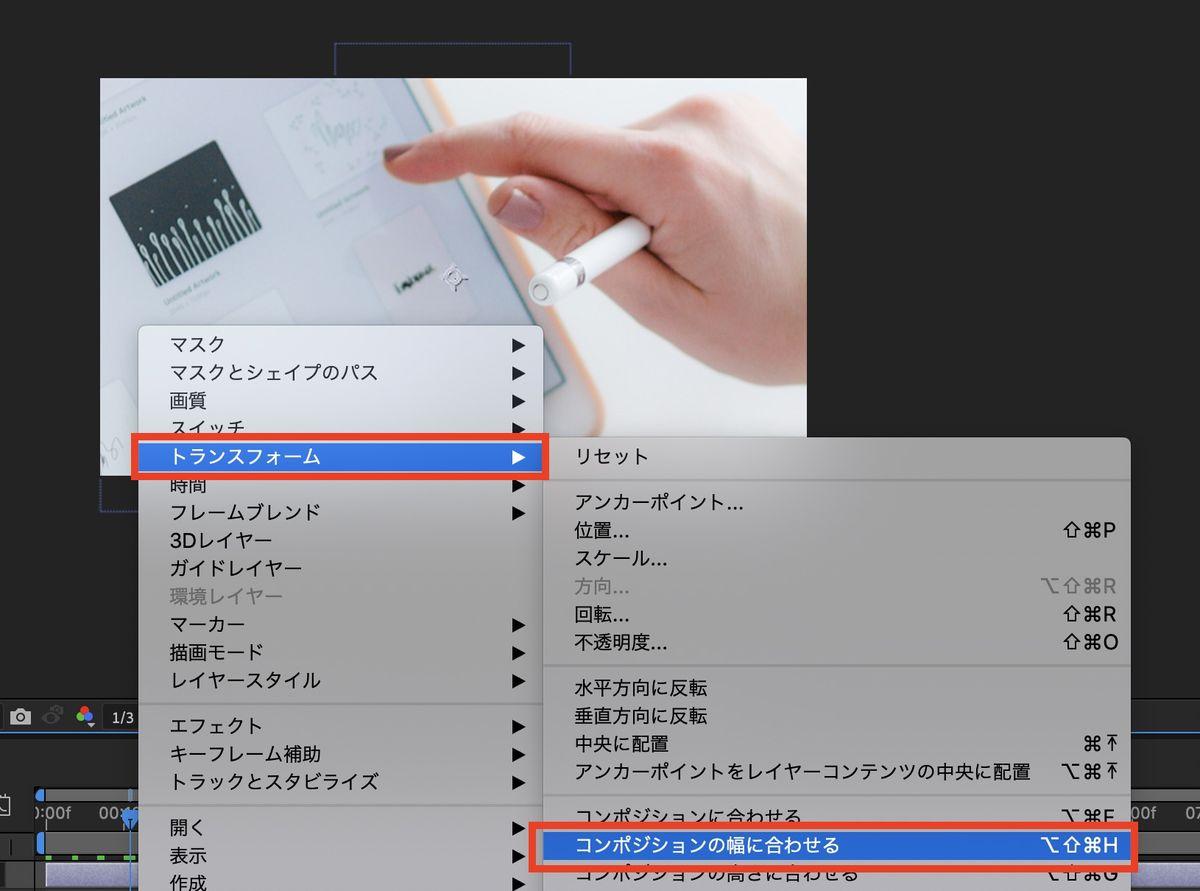
Task: Open the RGB channel display icon
Action: 85,717
